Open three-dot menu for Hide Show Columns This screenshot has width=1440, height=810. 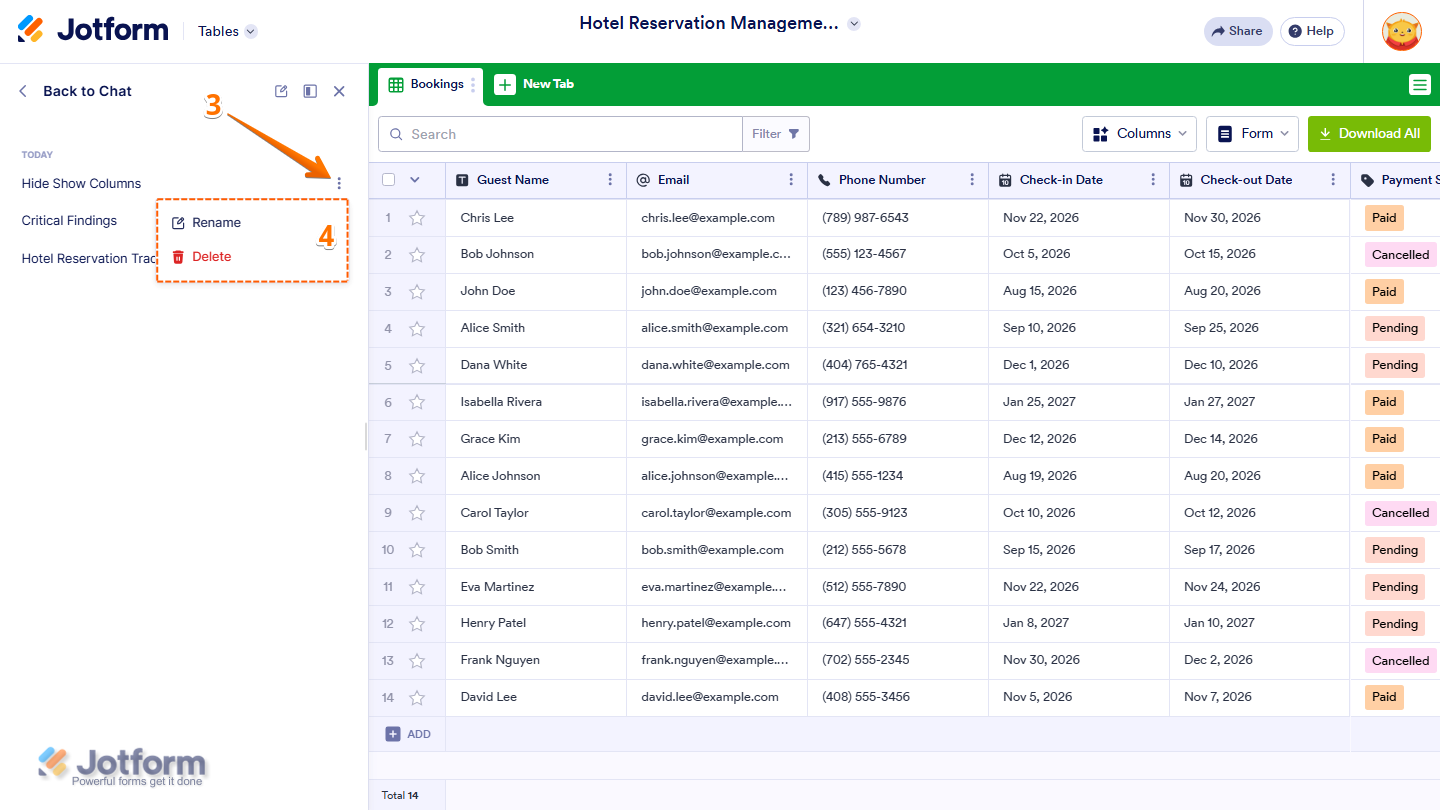tap(339, 183)
